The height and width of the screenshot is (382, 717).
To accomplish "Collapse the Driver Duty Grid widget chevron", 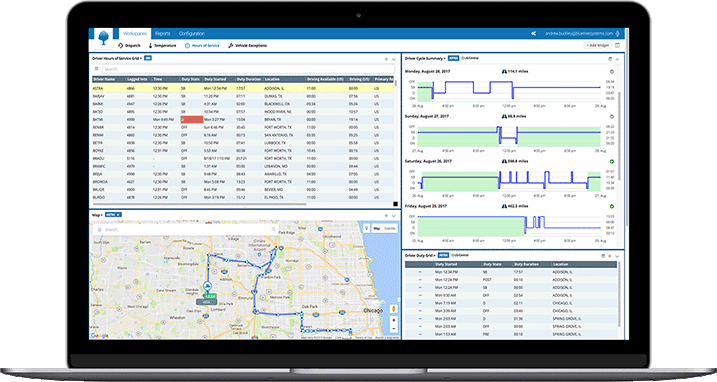I will 617,256.
